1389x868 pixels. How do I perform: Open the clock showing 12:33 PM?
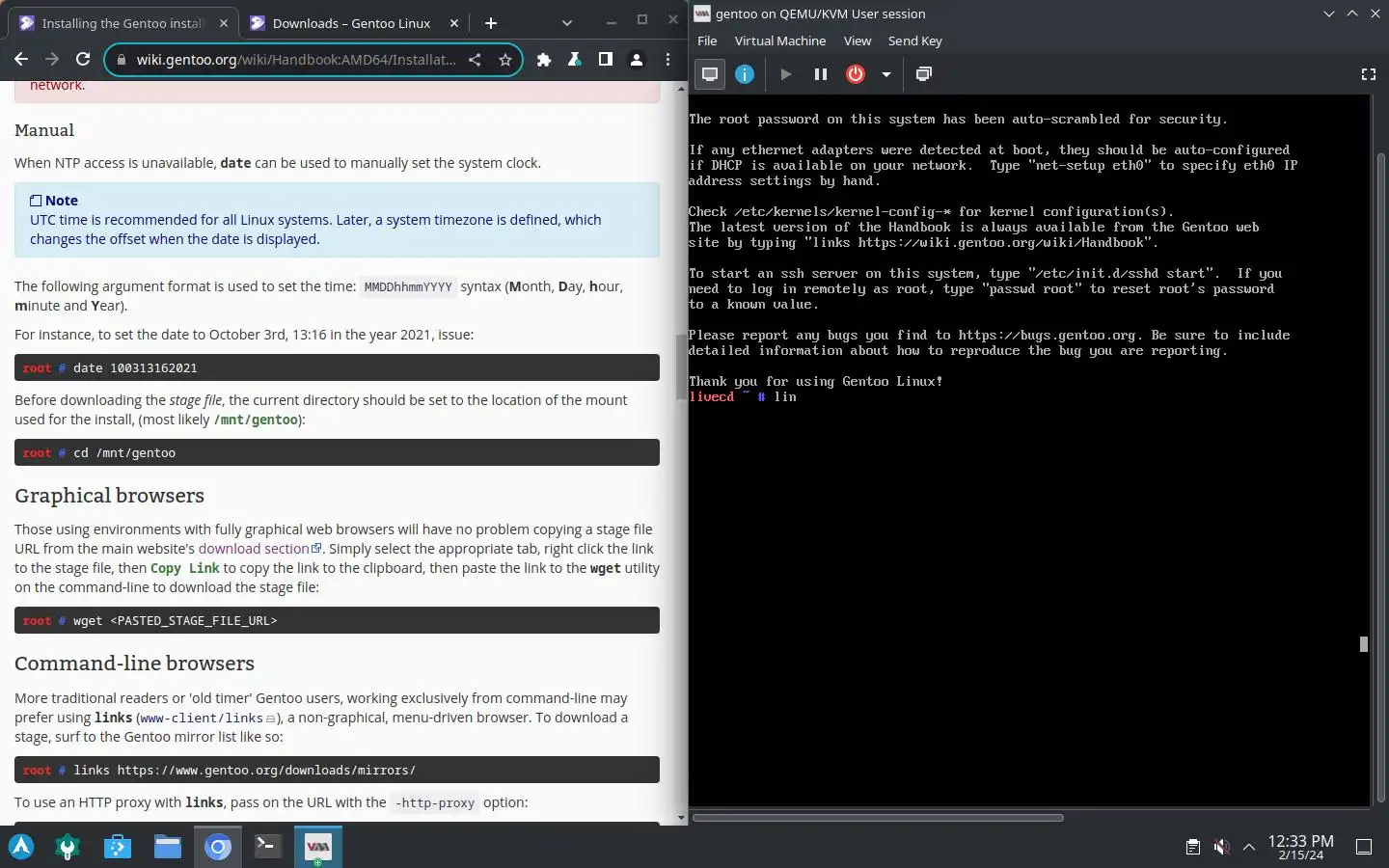tap(1300, 847)
